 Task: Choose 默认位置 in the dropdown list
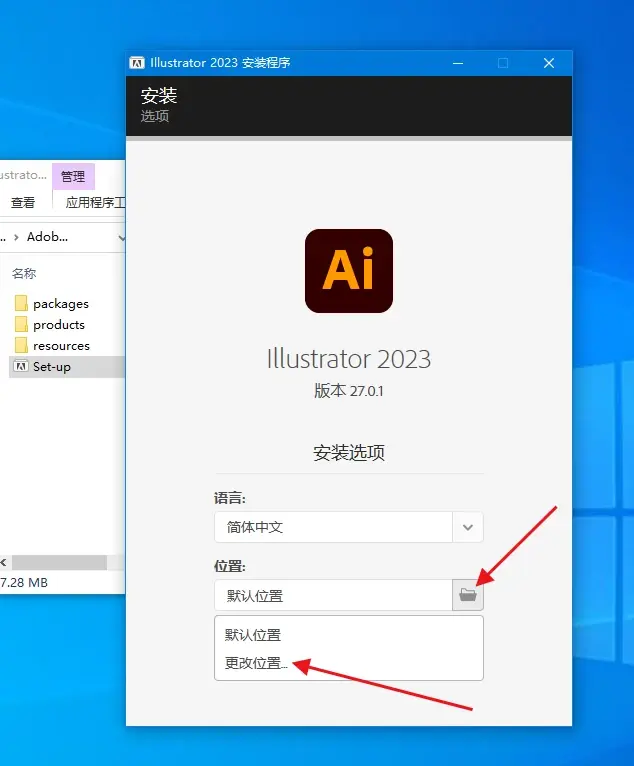[x=349, y=635]
